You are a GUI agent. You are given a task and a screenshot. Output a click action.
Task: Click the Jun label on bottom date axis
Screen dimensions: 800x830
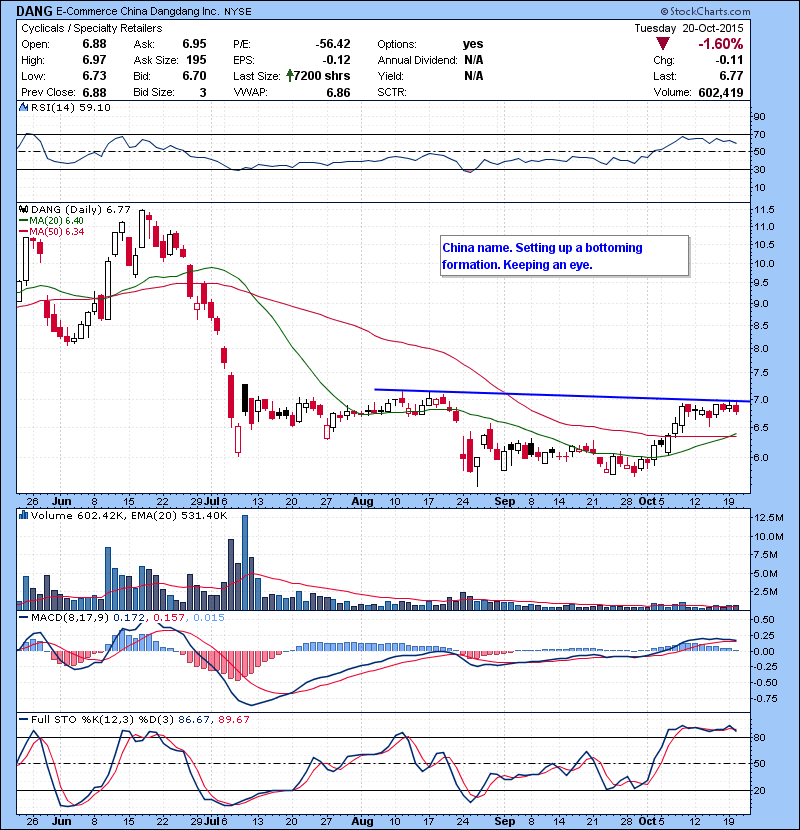click(x=62, y=822)
